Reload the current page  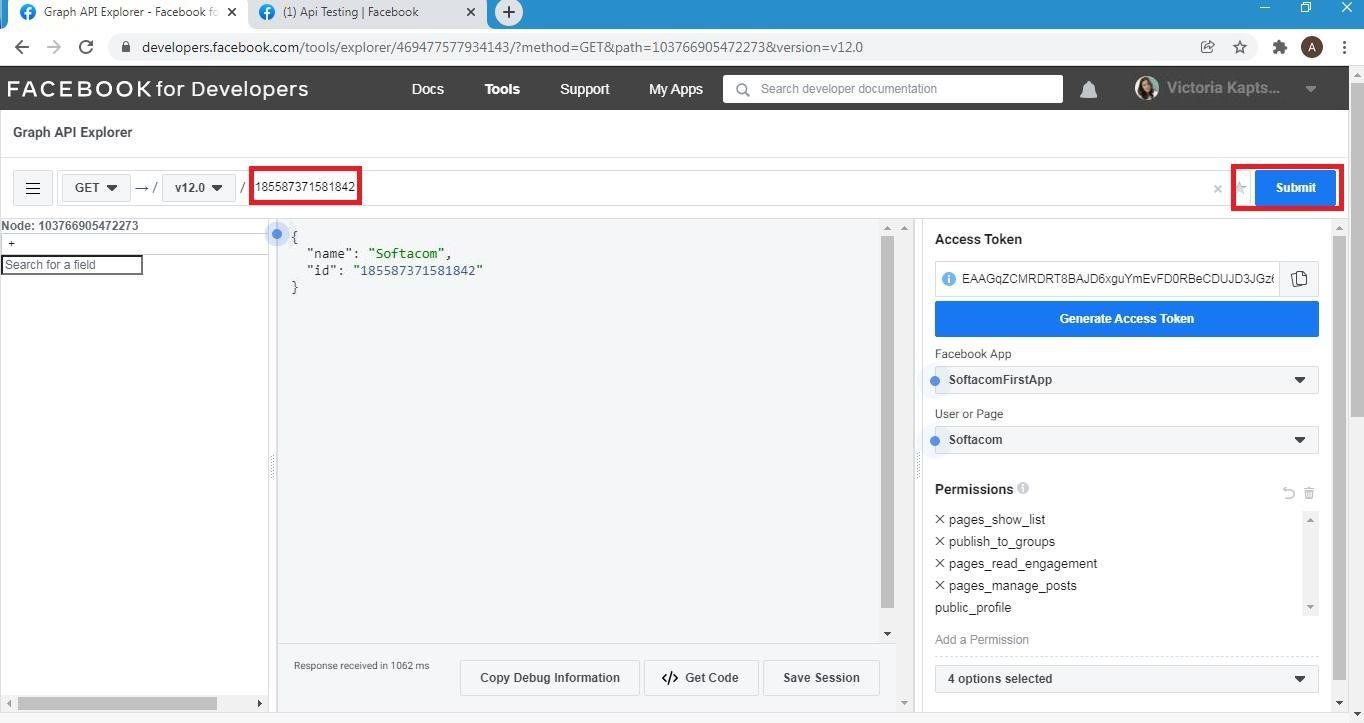(86, 47)
